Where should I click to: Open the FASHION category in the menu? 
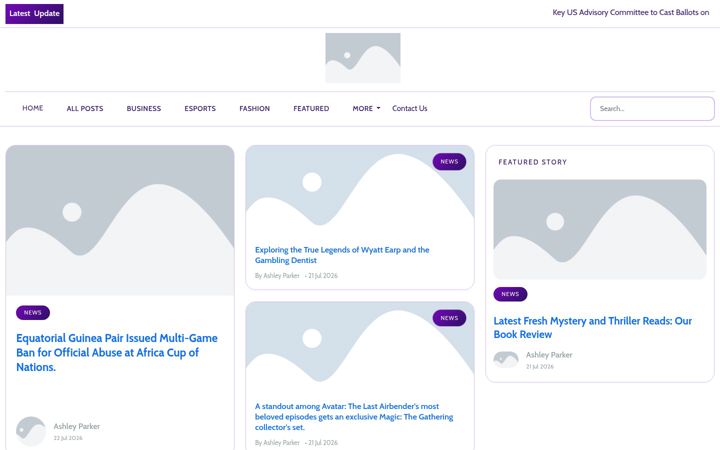(x=254, y=108)
